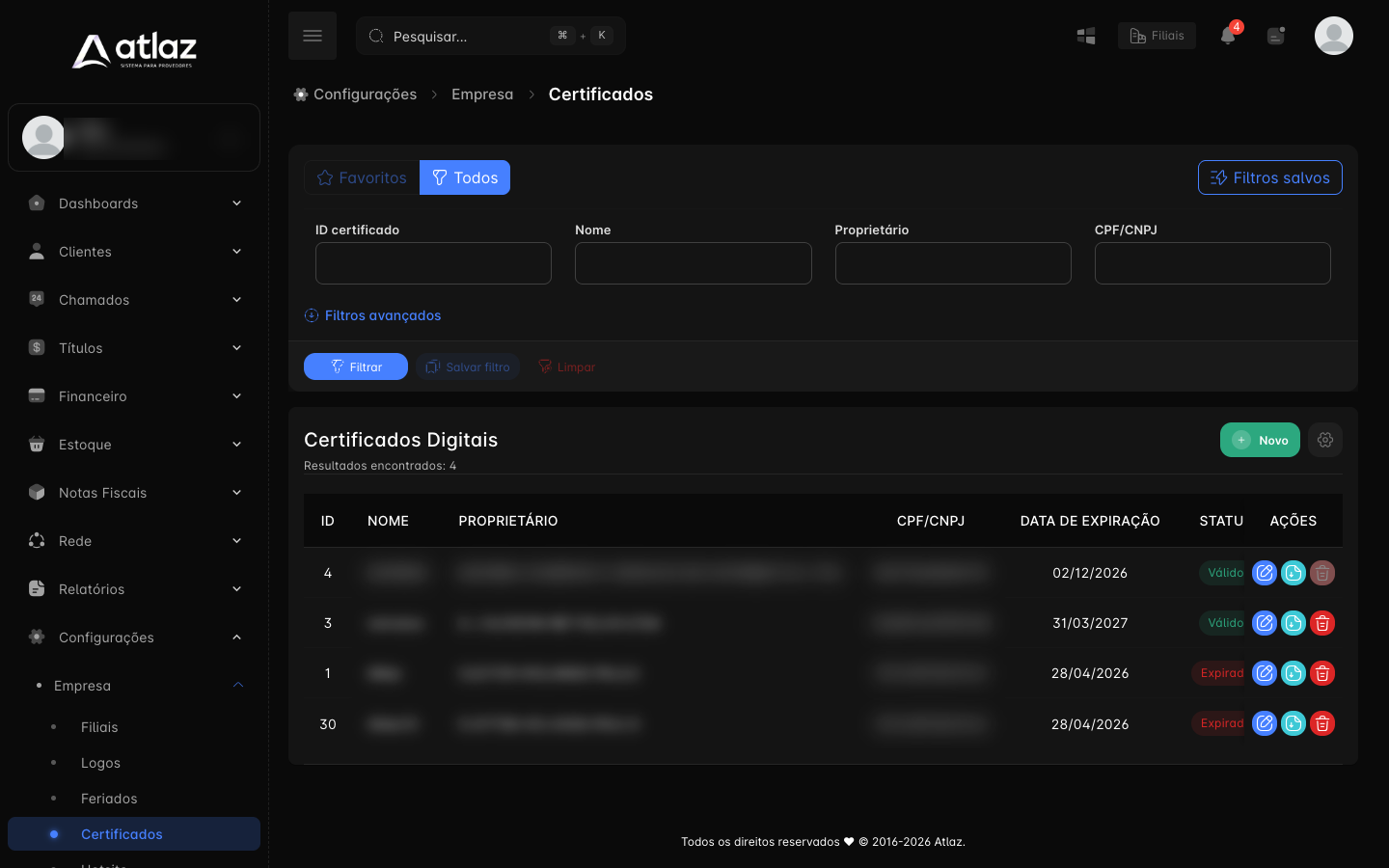Show Filtros avançados
1389x868 pixels.
(x=372, y=315)
